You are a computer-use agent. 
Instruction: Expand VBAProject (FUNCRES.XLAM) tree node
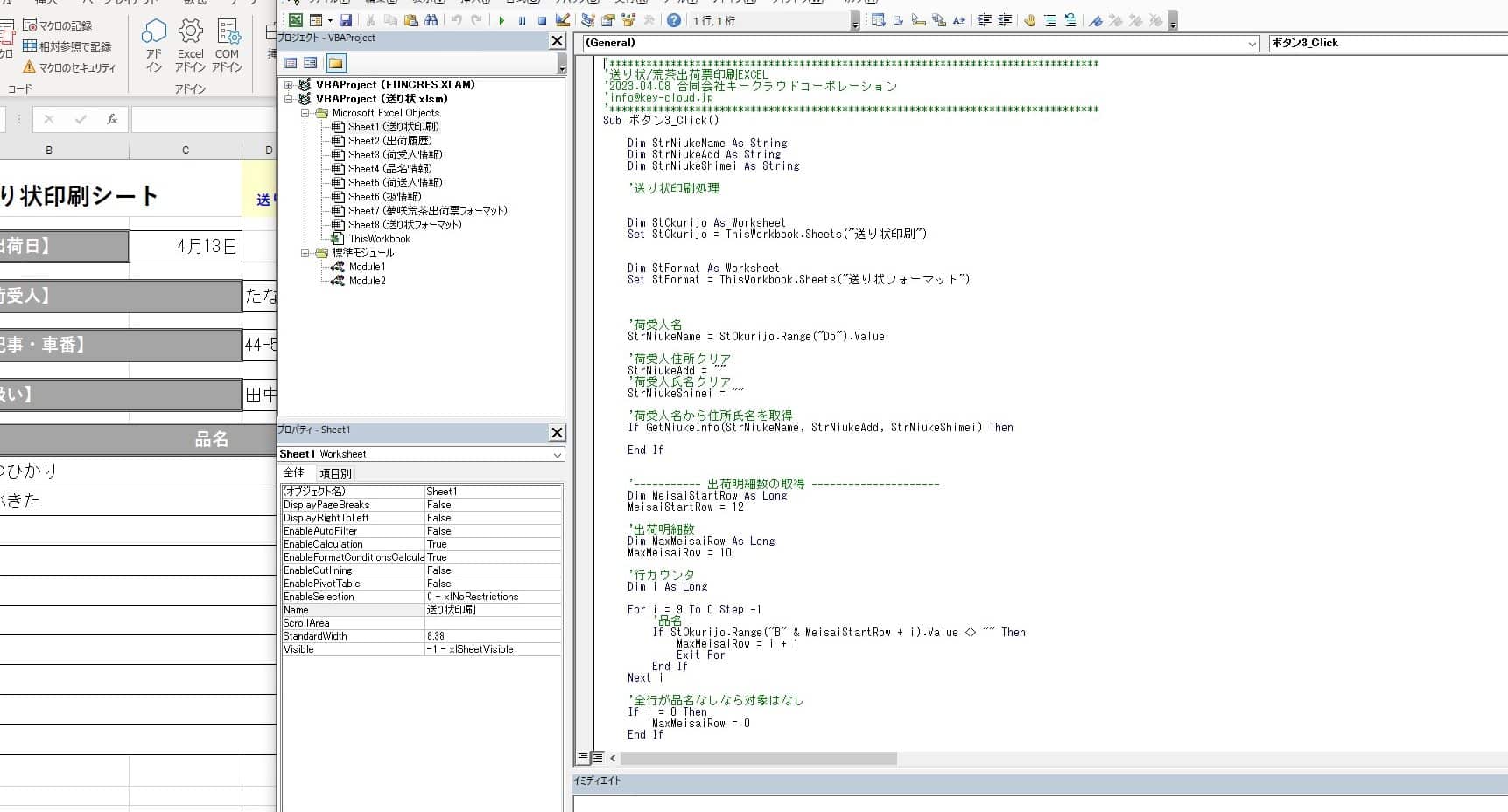289,85
